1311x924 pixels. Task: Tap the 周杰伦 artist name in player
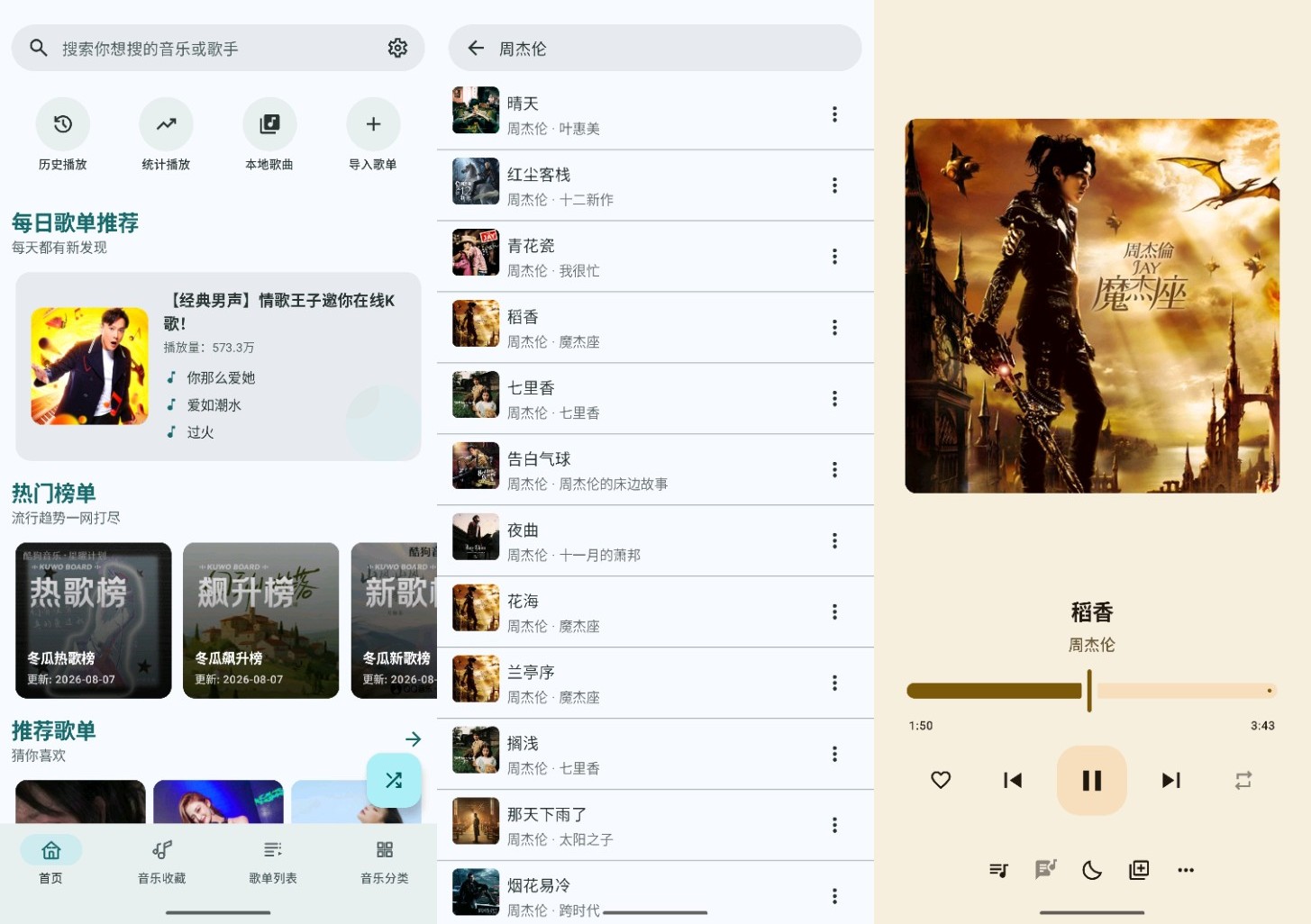(x=1092, y=645)
